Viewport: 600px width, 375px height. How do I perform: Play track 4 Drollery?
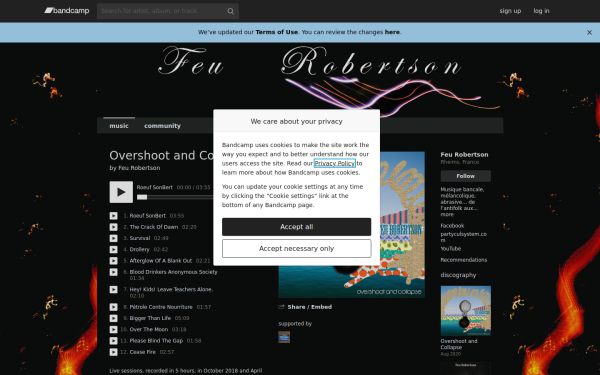[114, 249]
